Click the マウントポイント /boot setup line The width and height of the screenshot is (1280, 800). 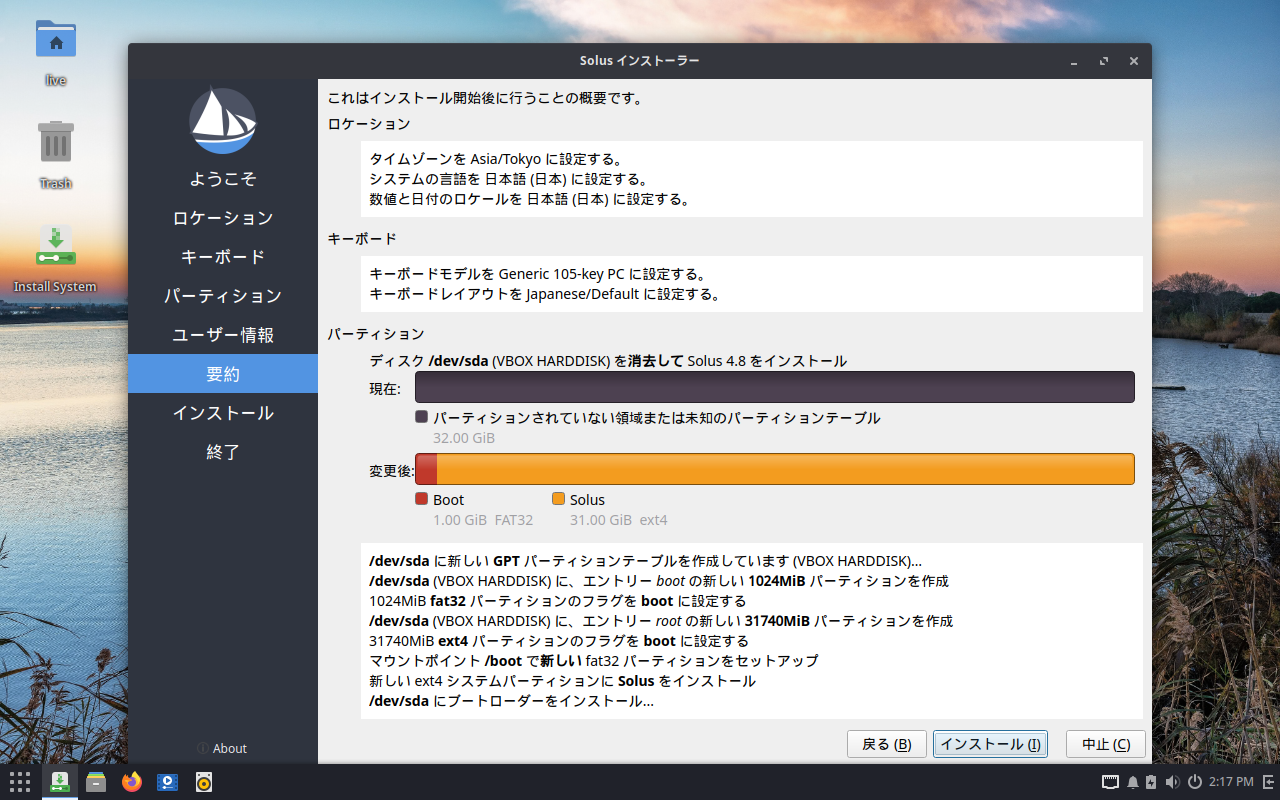(594, 661)
